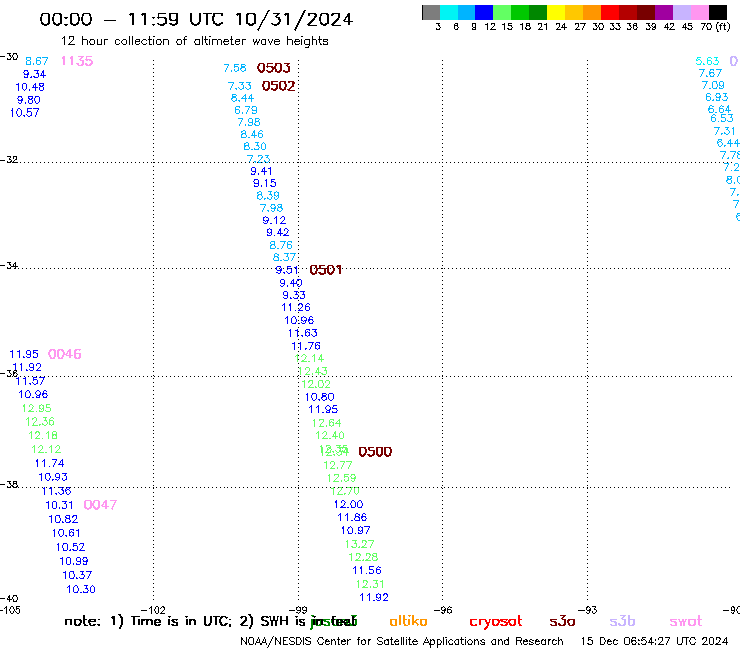This screenshot has height=650, width=740.
Task: Click the 11.74 wave height value
Action: tap(50, 464)
